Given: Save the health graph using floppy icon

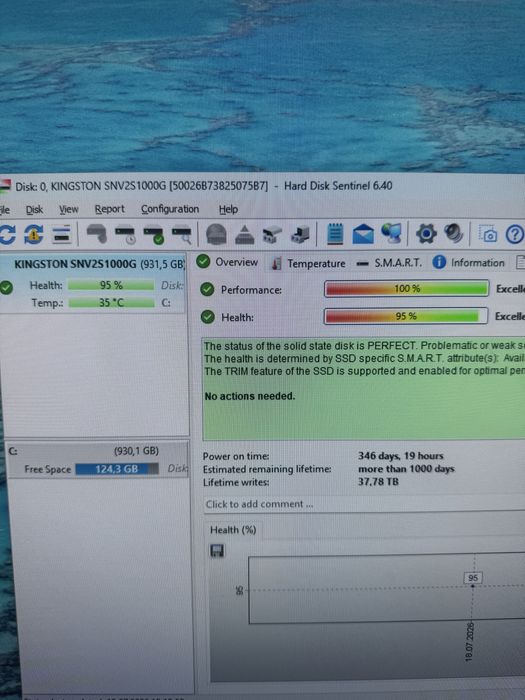Looking at the screenshot, I should pyautogui.click(x=217, y=550).
